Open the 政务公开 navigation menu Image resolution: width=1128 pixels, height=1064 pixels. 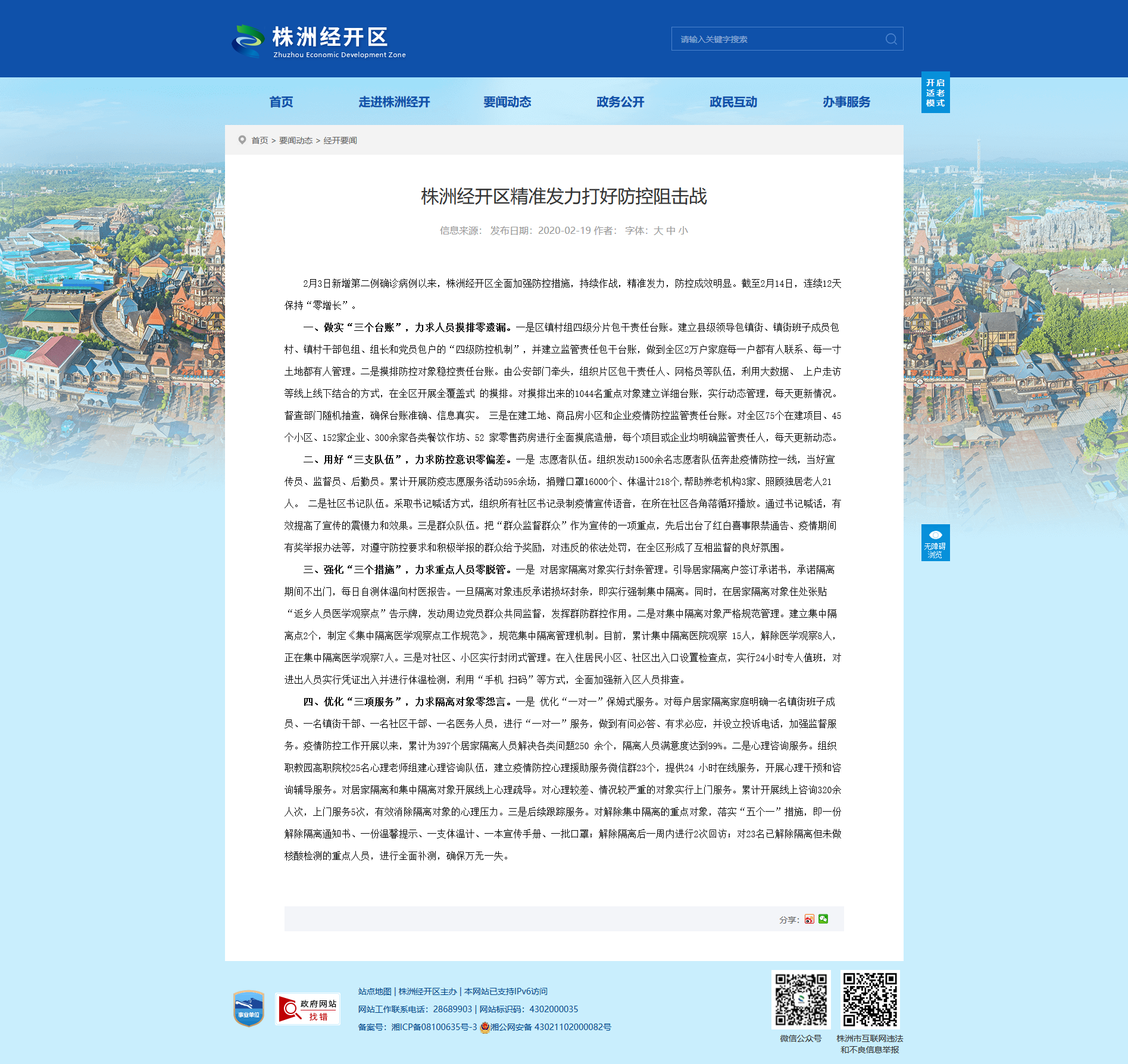tap(620, 102)
